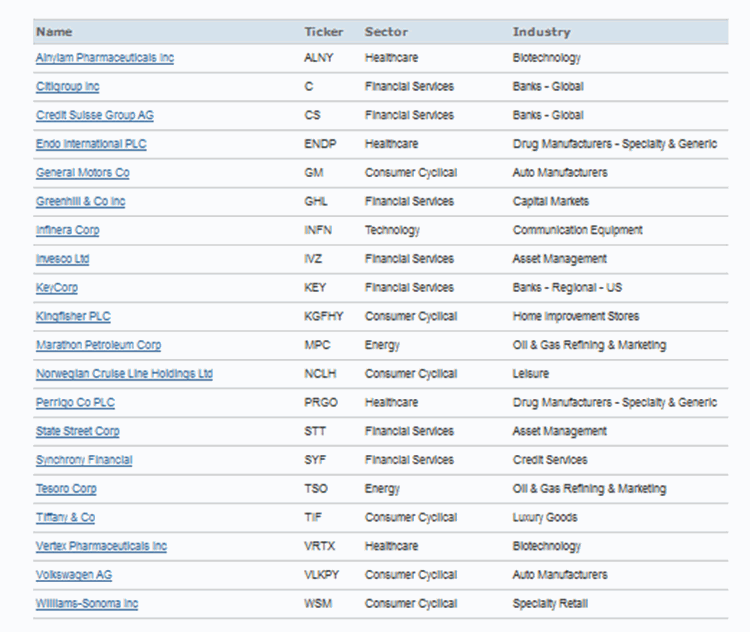Click the Specialty Retail industry cell
The height and width of the screenshot is (632, 750).
click(550, 603)
